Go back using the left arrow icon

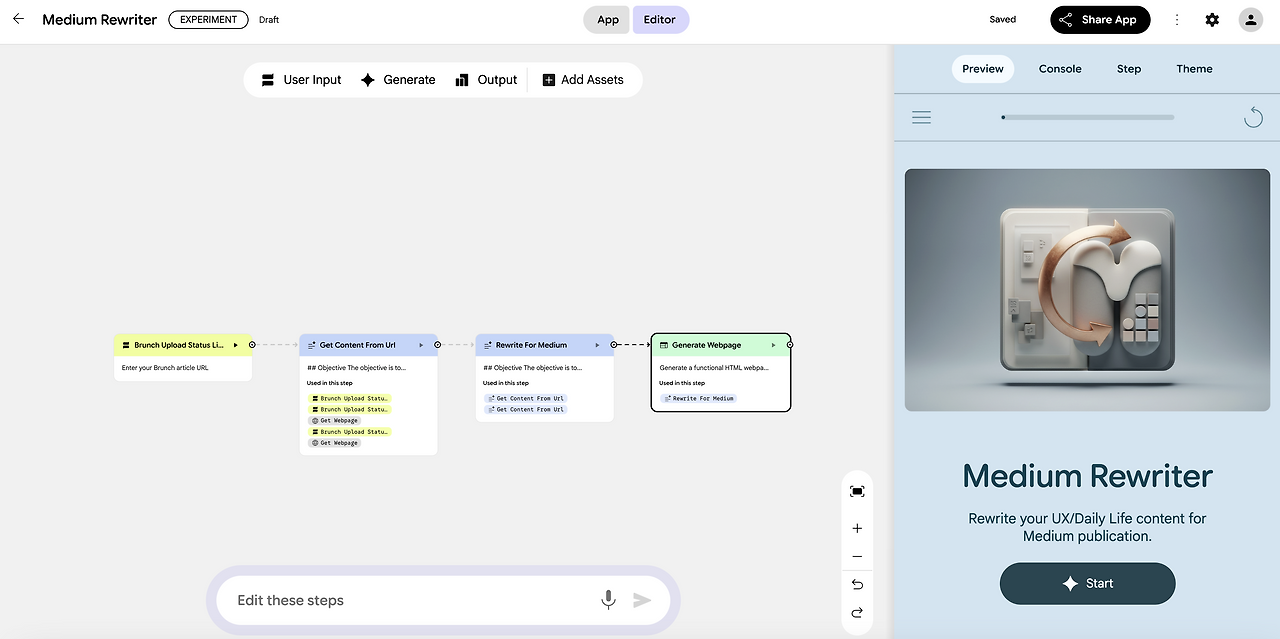tap(18, 19)
